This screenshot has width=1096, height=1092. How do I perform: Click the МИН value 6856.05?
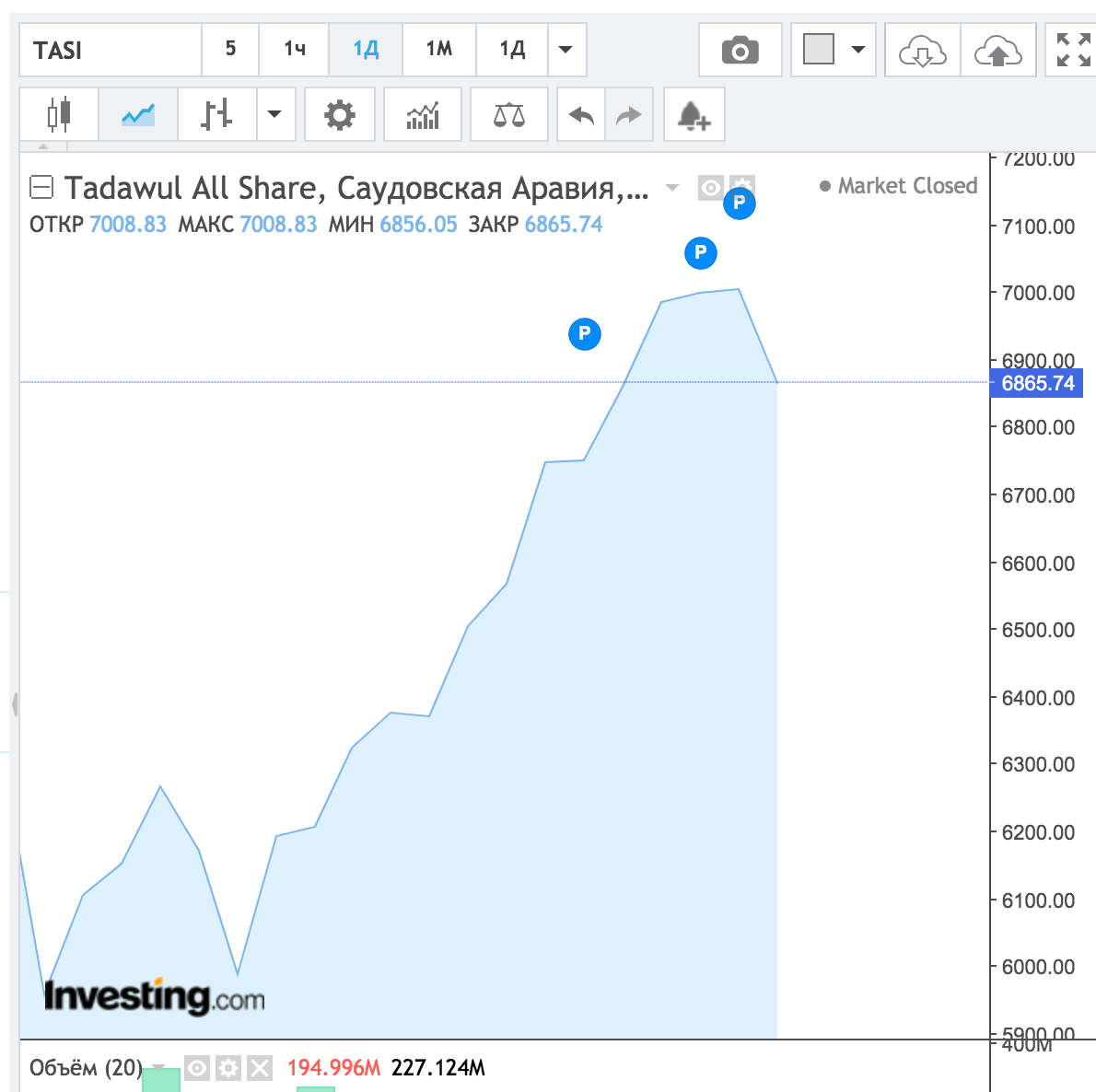(418, 225)
